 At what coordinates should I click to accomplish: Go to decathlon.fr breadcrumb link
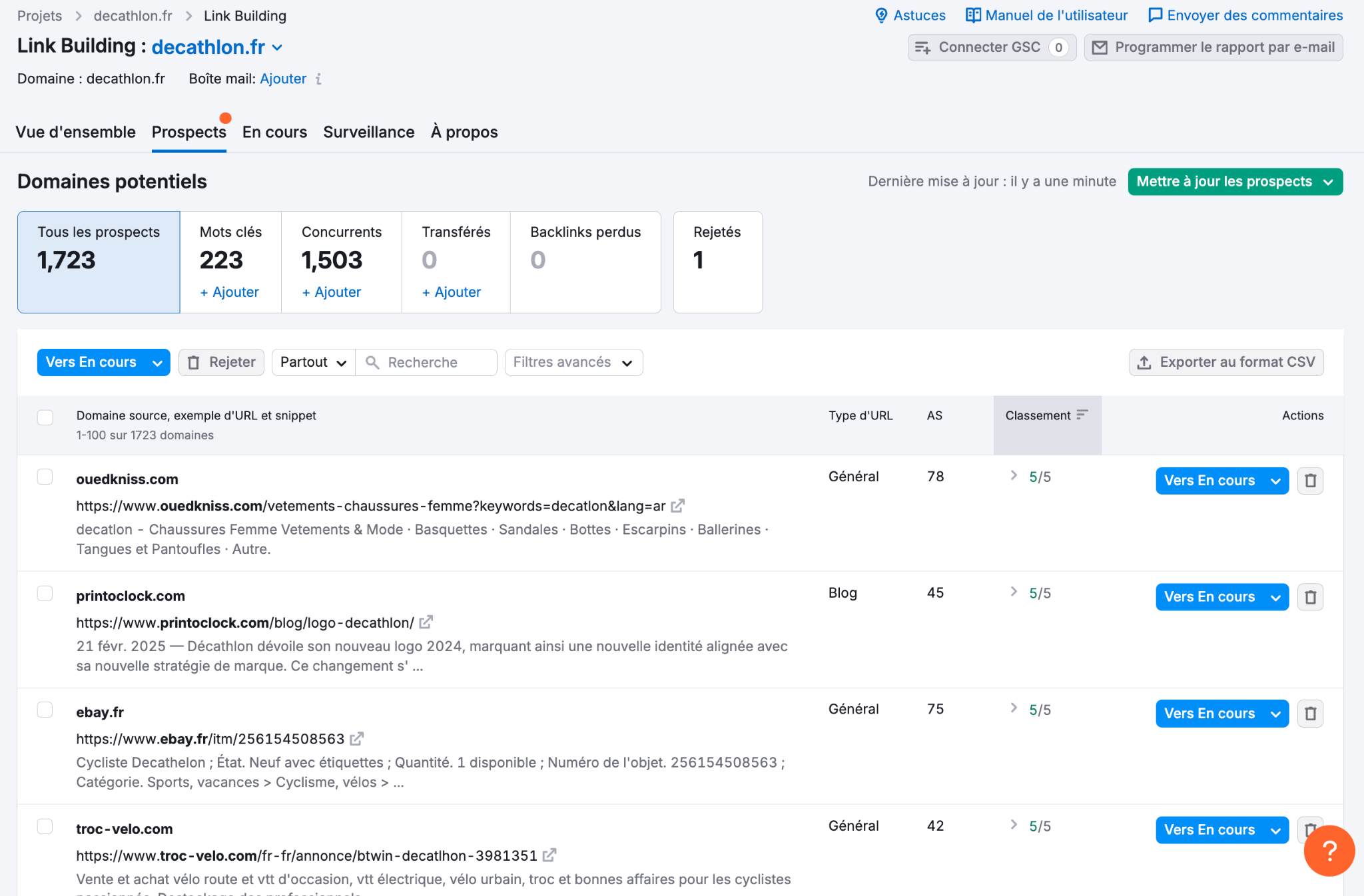tap(133, 16)
